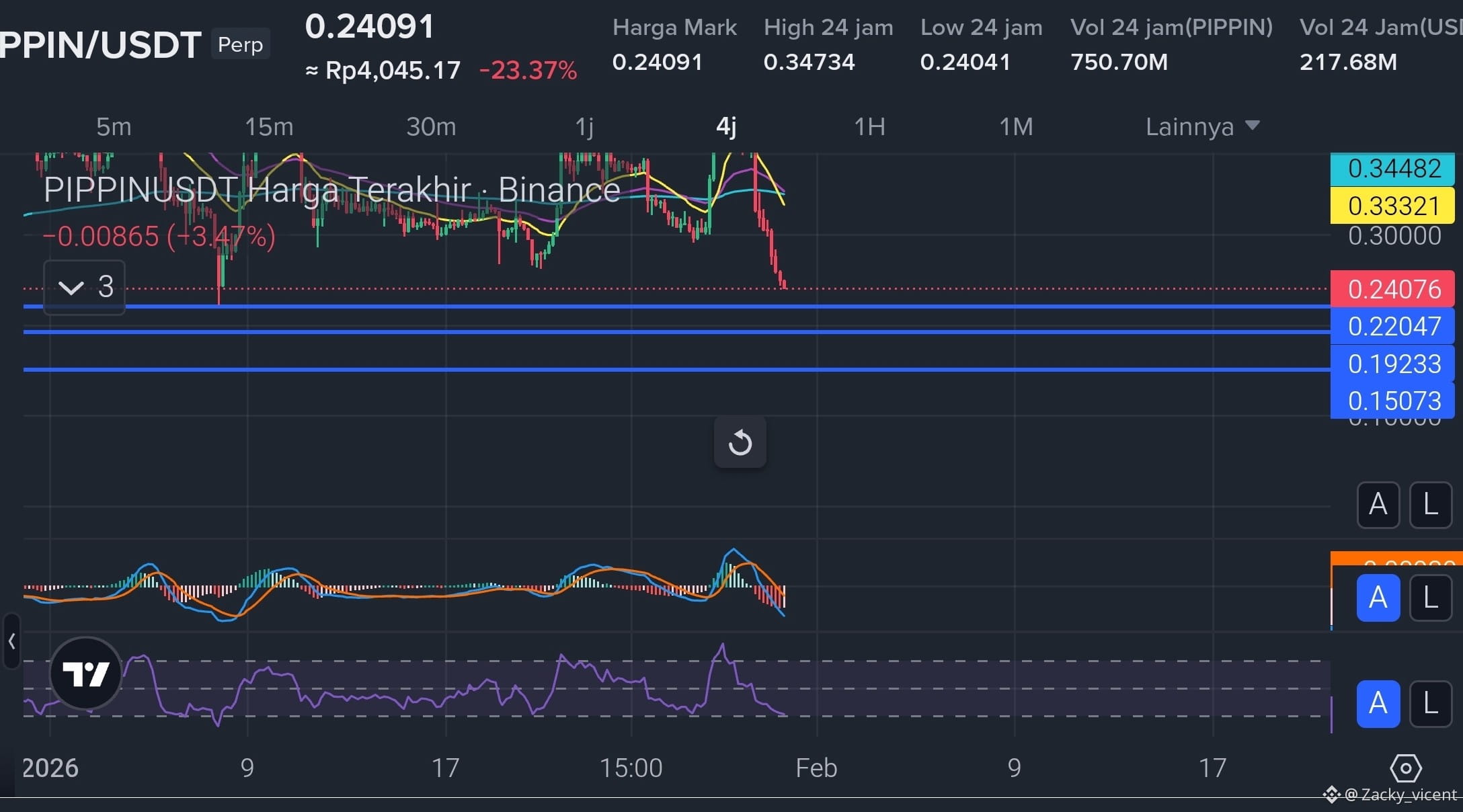Open the TradingView logo button
This screenshot has height=812, width=1463.
[x=85, y=673]
